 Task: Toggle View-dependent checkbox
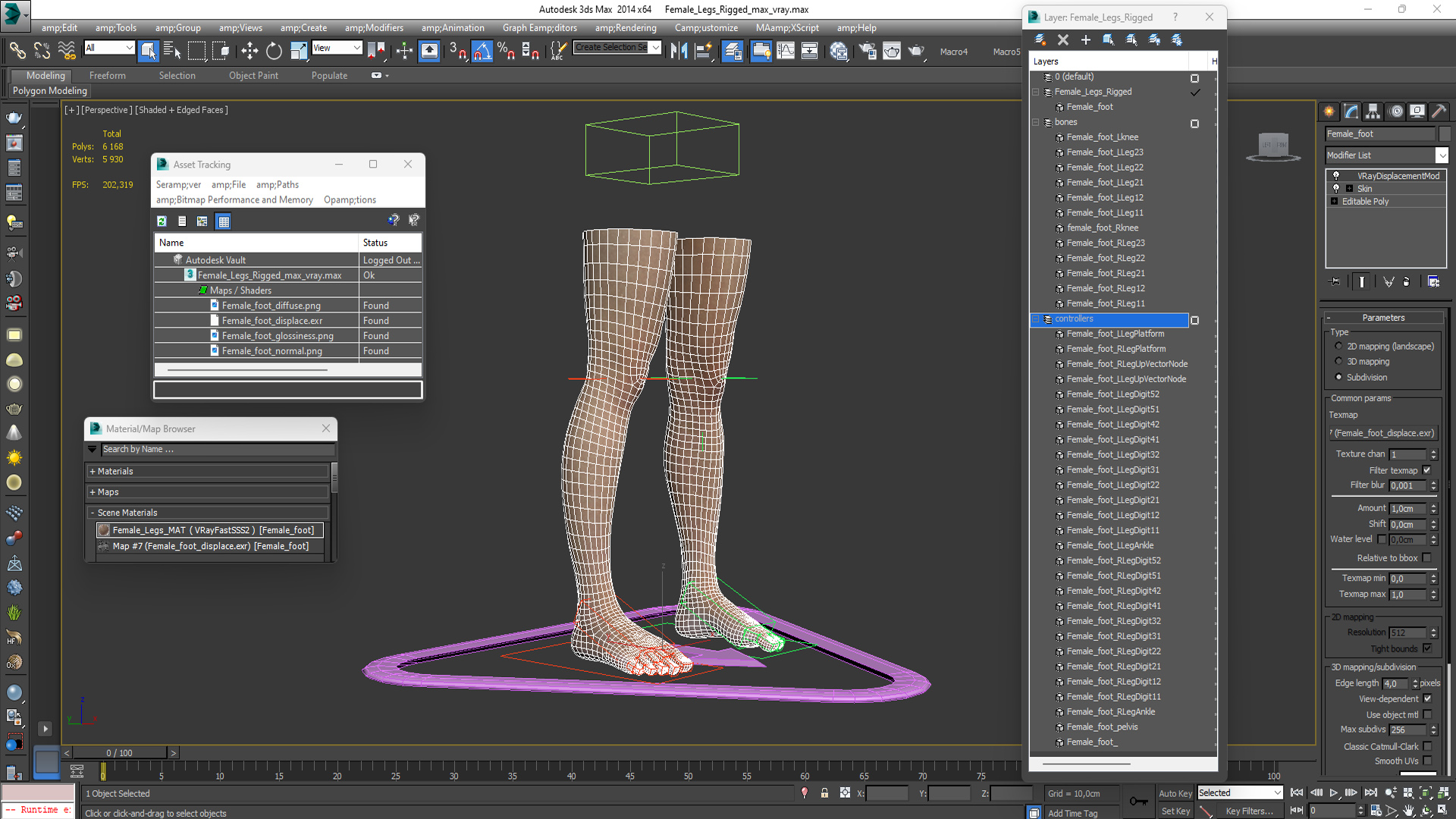1427,698
